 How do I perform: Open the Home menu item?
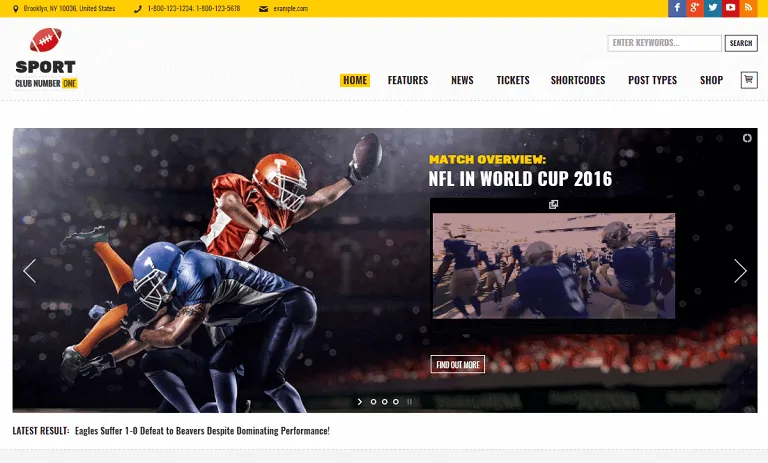(355, 80)
